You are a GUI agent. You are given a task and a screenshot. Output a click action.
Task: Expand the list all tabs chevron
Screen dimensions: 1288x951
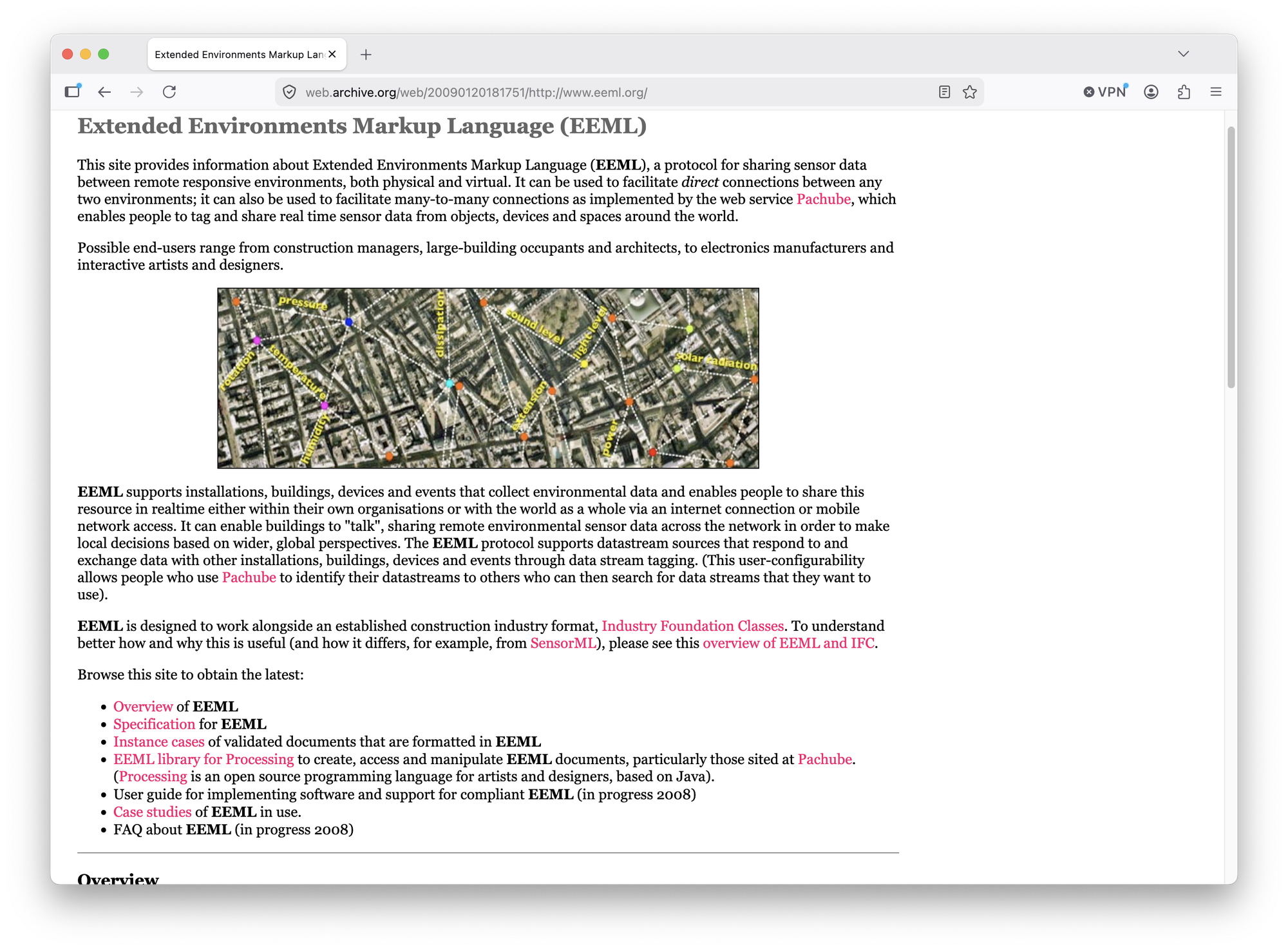1184,54
